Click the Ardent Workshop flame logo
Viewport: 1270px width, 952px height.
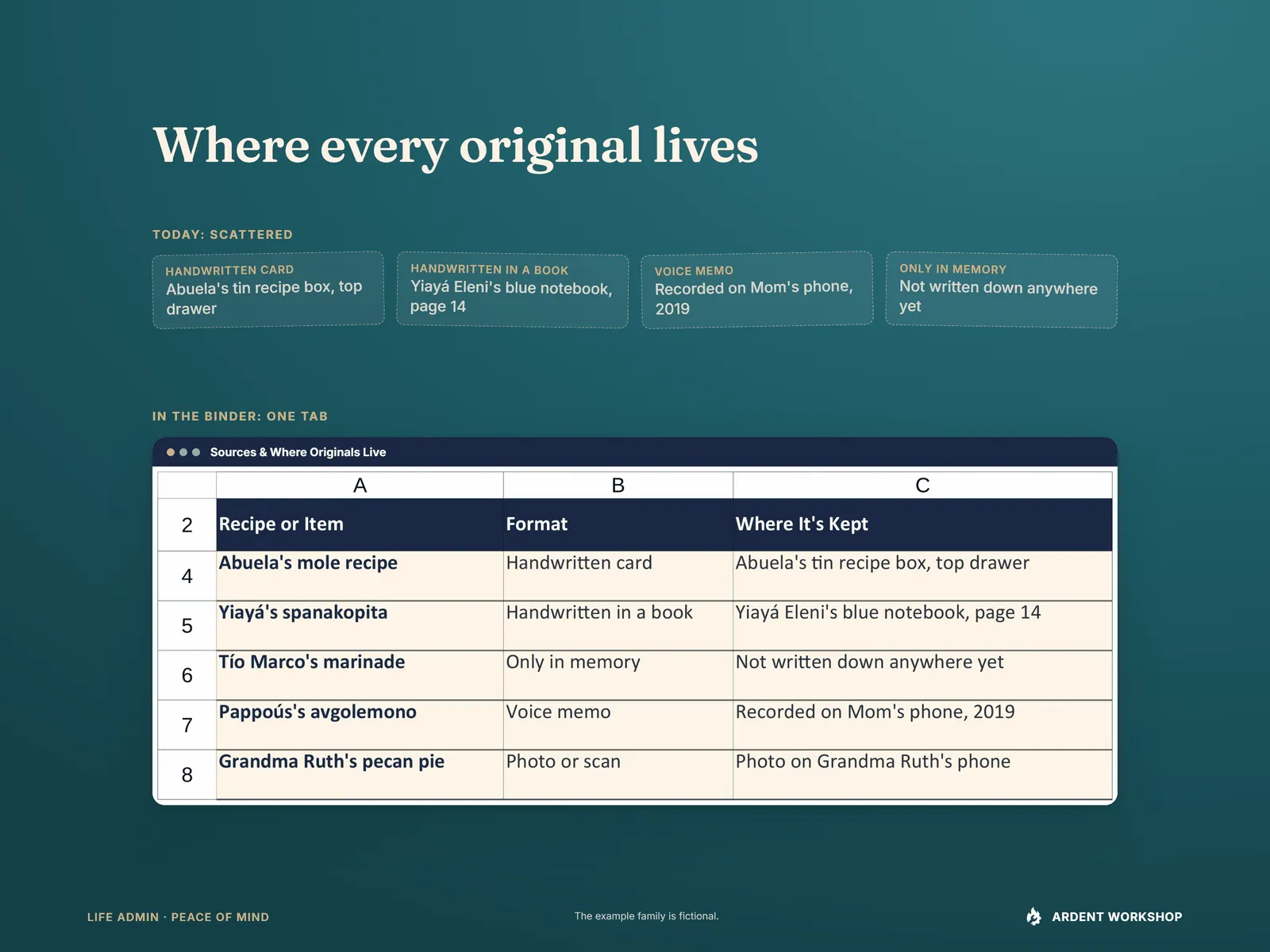pos(1033,916)
